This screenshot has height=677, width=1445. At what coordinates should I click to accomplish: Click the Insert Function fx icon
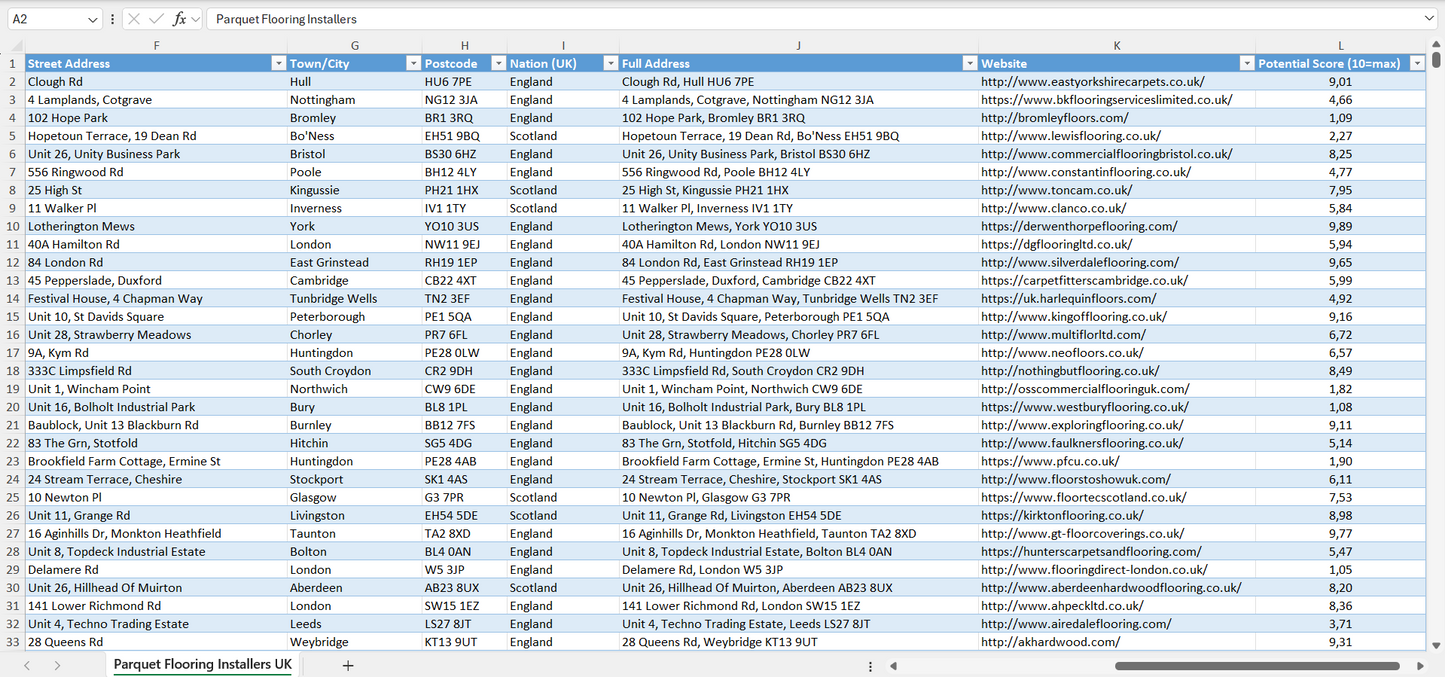coord(179,19)
